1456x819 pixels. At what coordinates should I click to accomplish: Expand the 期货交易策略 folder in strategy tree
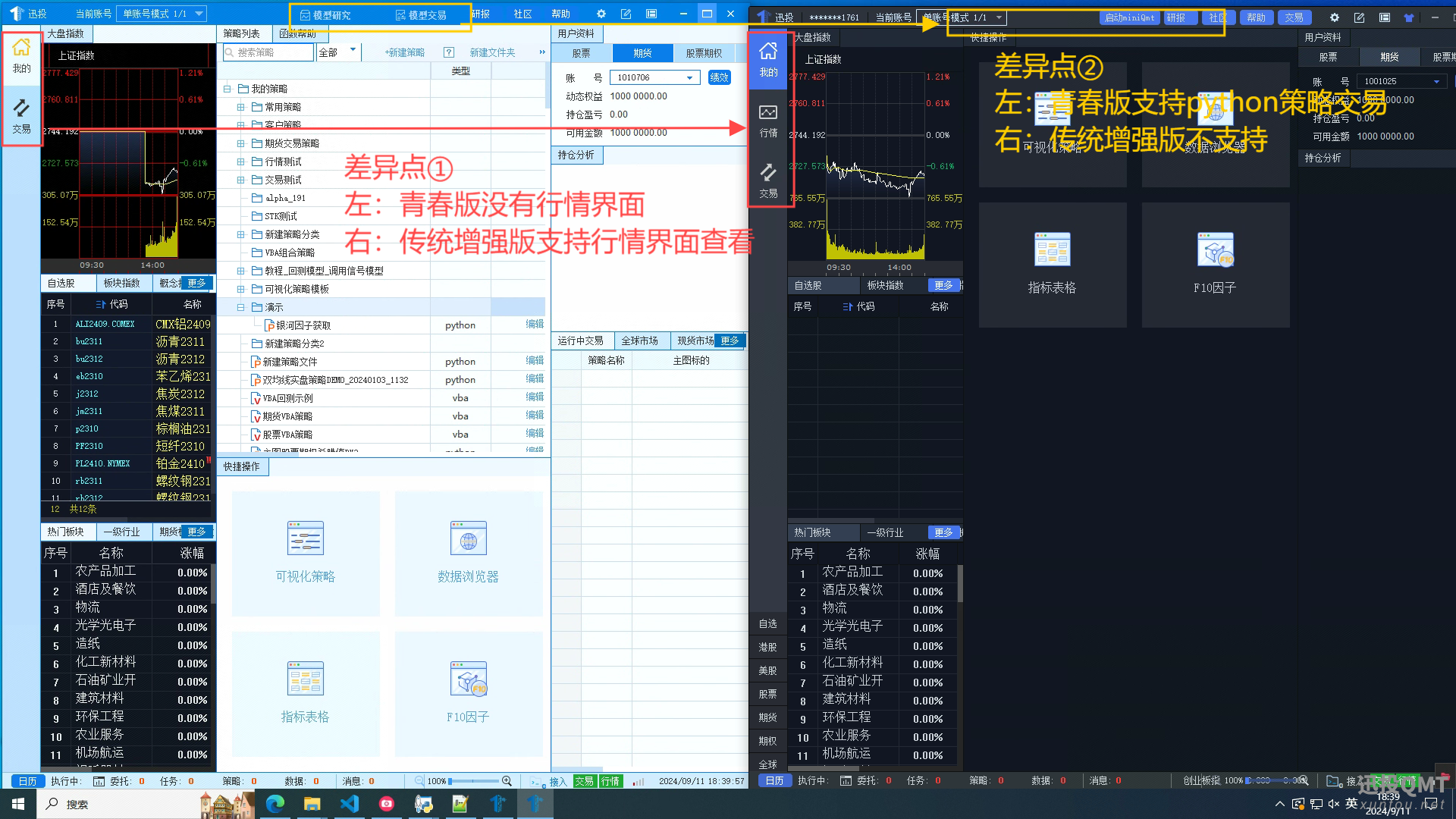click(240, 143)
